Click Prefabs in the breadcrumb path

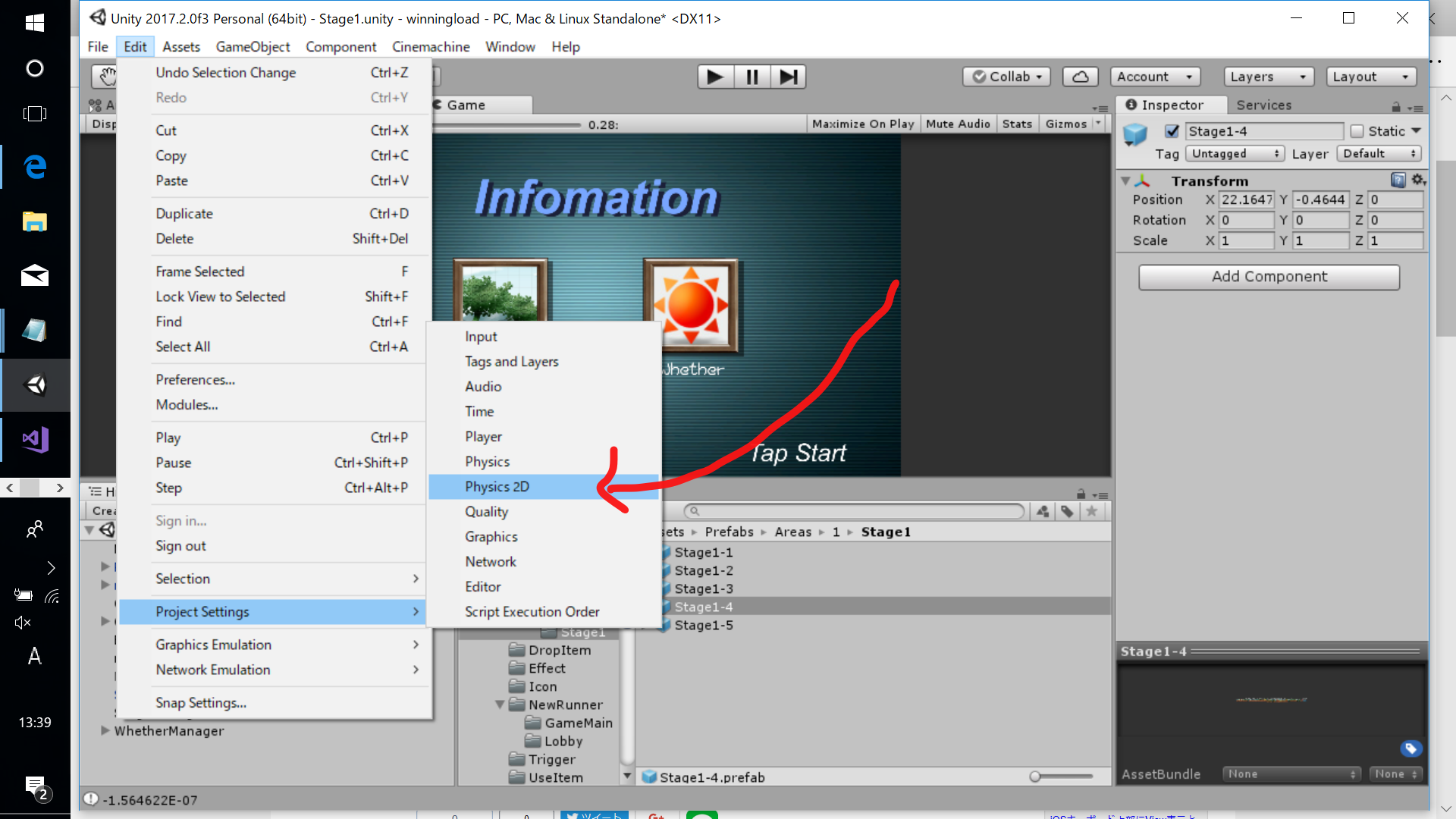pos(729,532)
